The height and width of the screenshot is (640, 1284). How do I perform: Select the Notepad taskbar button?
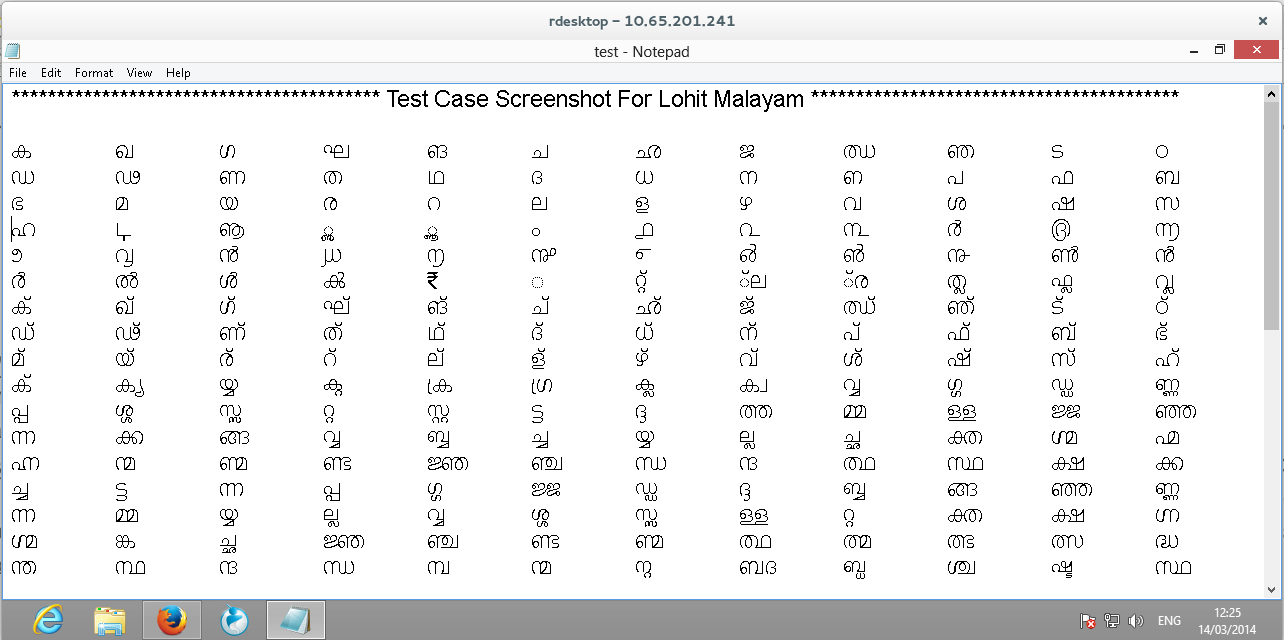295,621
